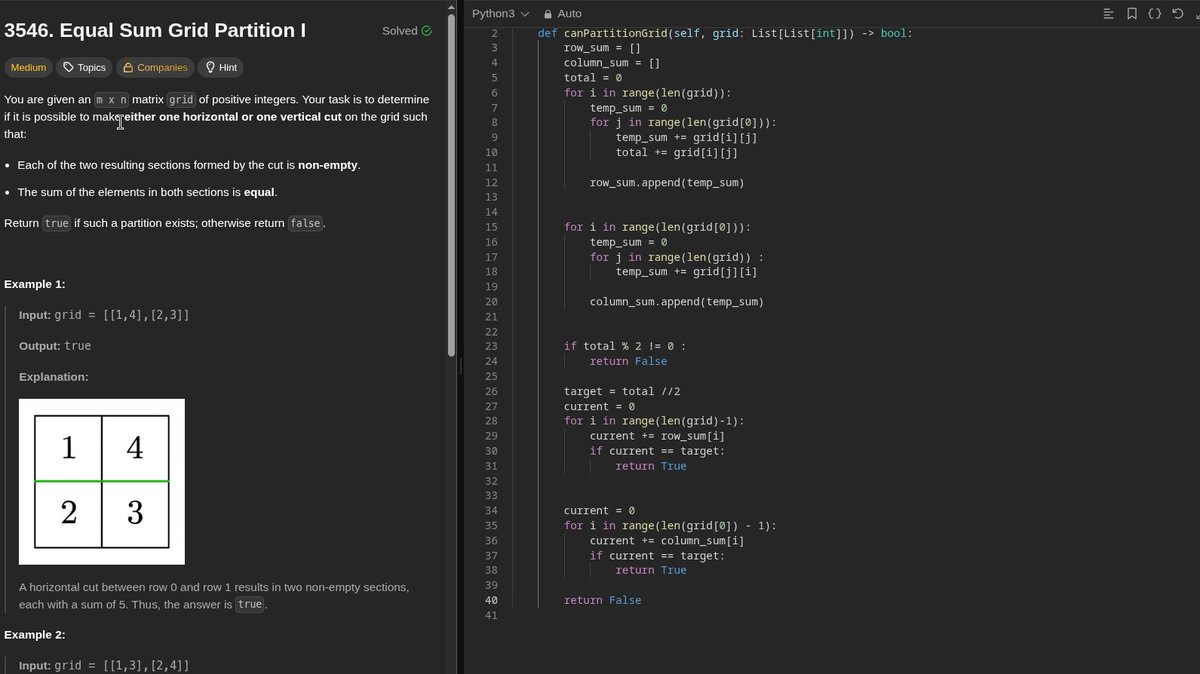Click the Example 1 grid illustration image
The height and width of the screenshot is (674, 1200).
point(102,481)
